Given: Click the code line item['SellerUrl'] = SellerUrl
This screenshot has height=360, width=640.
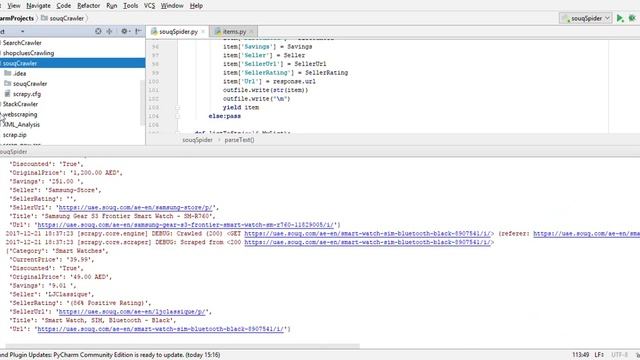Looking at the screenshot, I should coord(274,64).
